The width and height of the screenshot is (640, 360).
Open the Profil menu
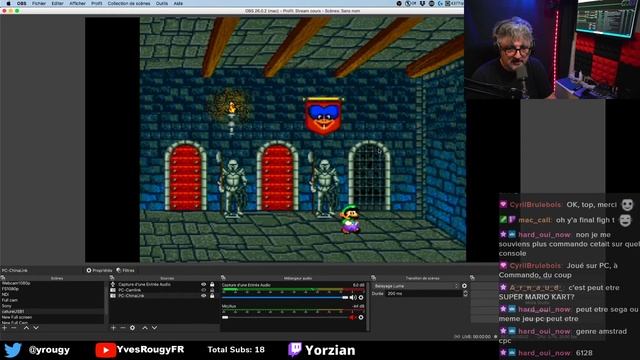(x=97, y=3)
